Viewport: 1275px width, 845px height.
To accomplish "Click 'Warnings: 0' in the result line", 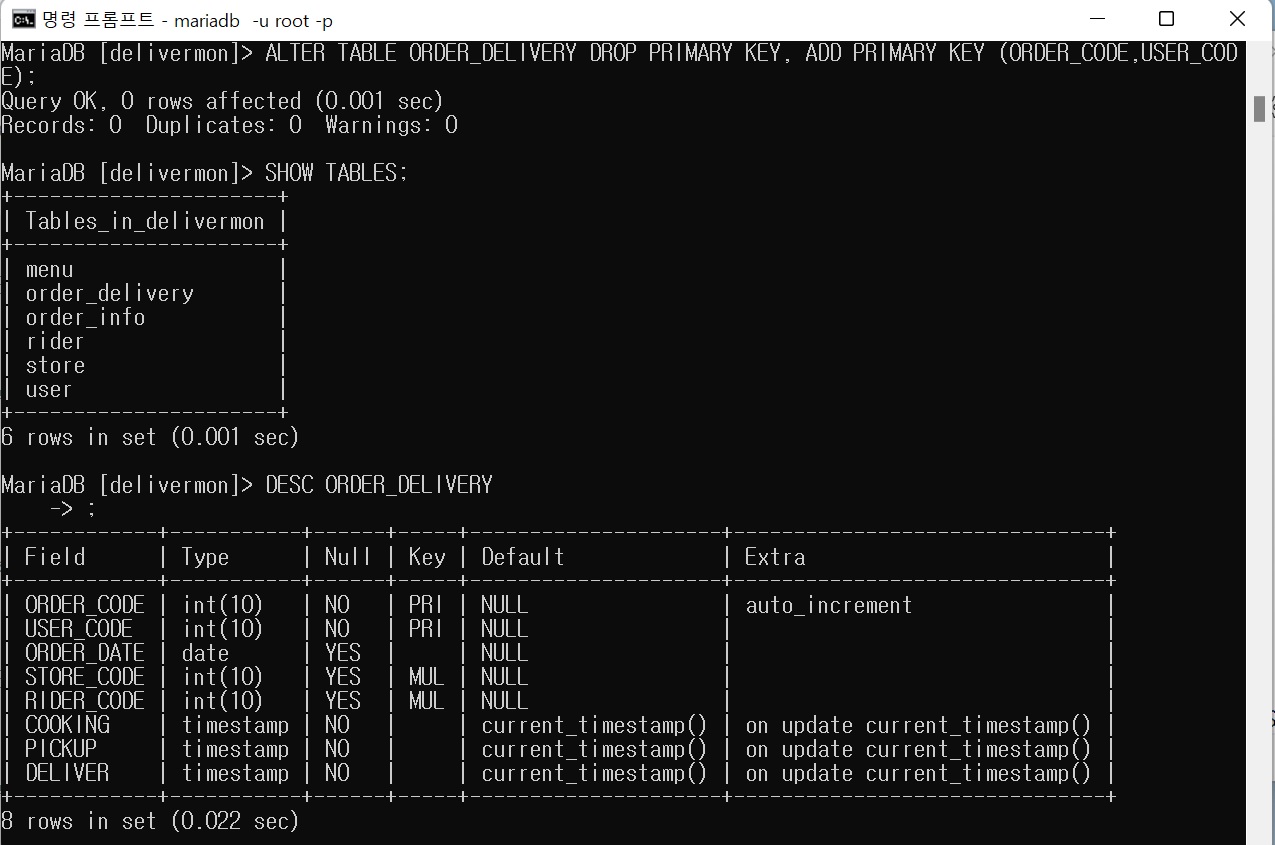I will coord(391,125).
